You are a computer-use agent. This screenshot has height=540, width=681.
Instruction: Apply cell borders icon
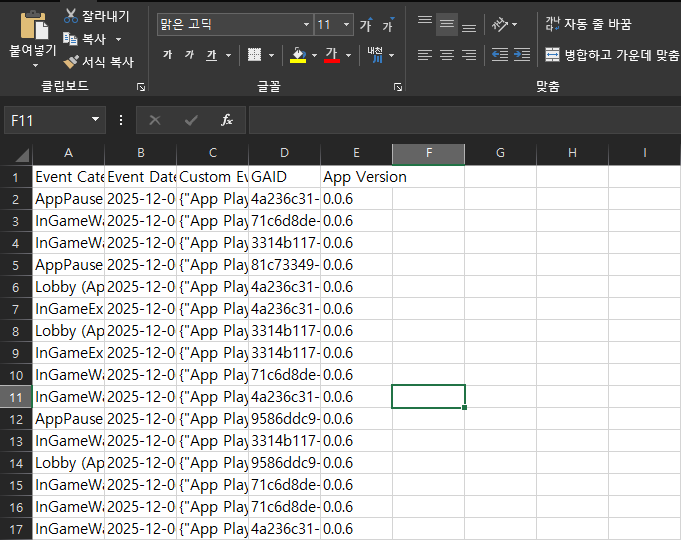pyautogui.click(x=255, y=55)
